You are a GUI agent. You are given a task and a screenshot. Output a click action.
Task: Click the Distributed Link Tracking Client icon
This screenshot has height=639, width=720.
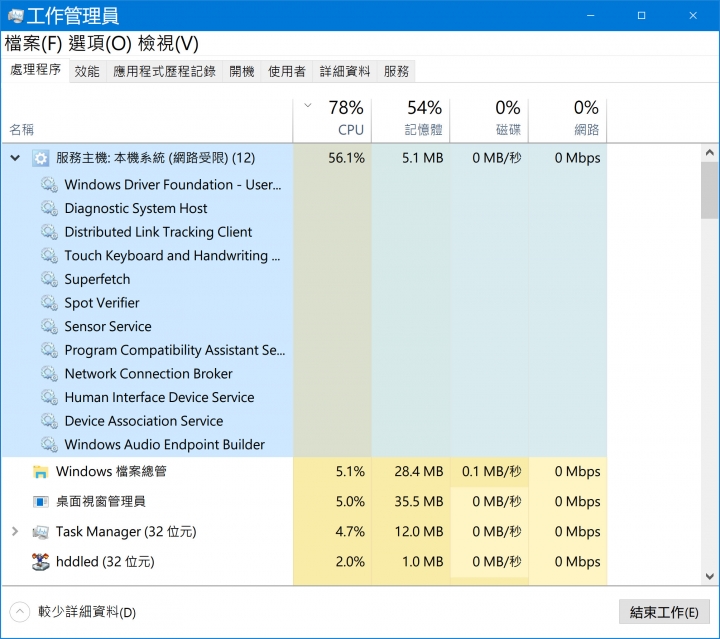point(49,232)
